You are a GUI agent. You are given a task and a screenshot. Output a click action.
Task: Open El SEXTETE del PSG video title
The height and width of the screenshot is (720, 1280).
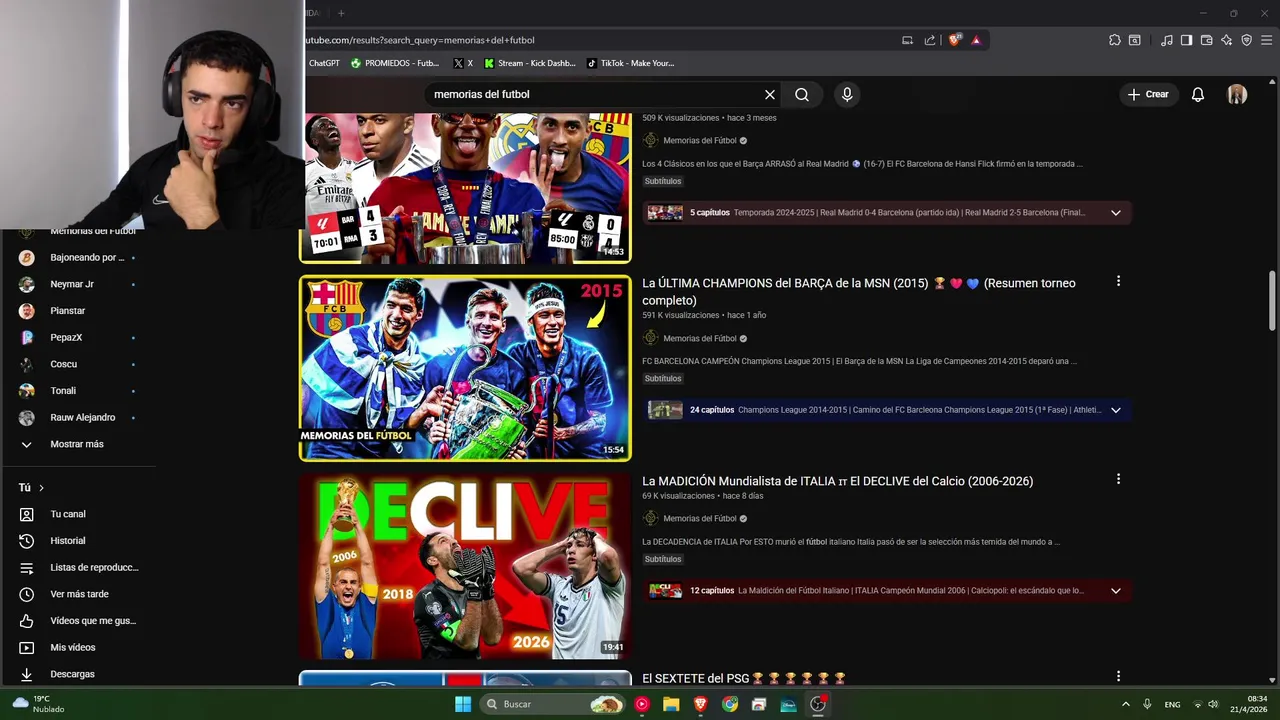pyautogui.click(x=744, y=678)
